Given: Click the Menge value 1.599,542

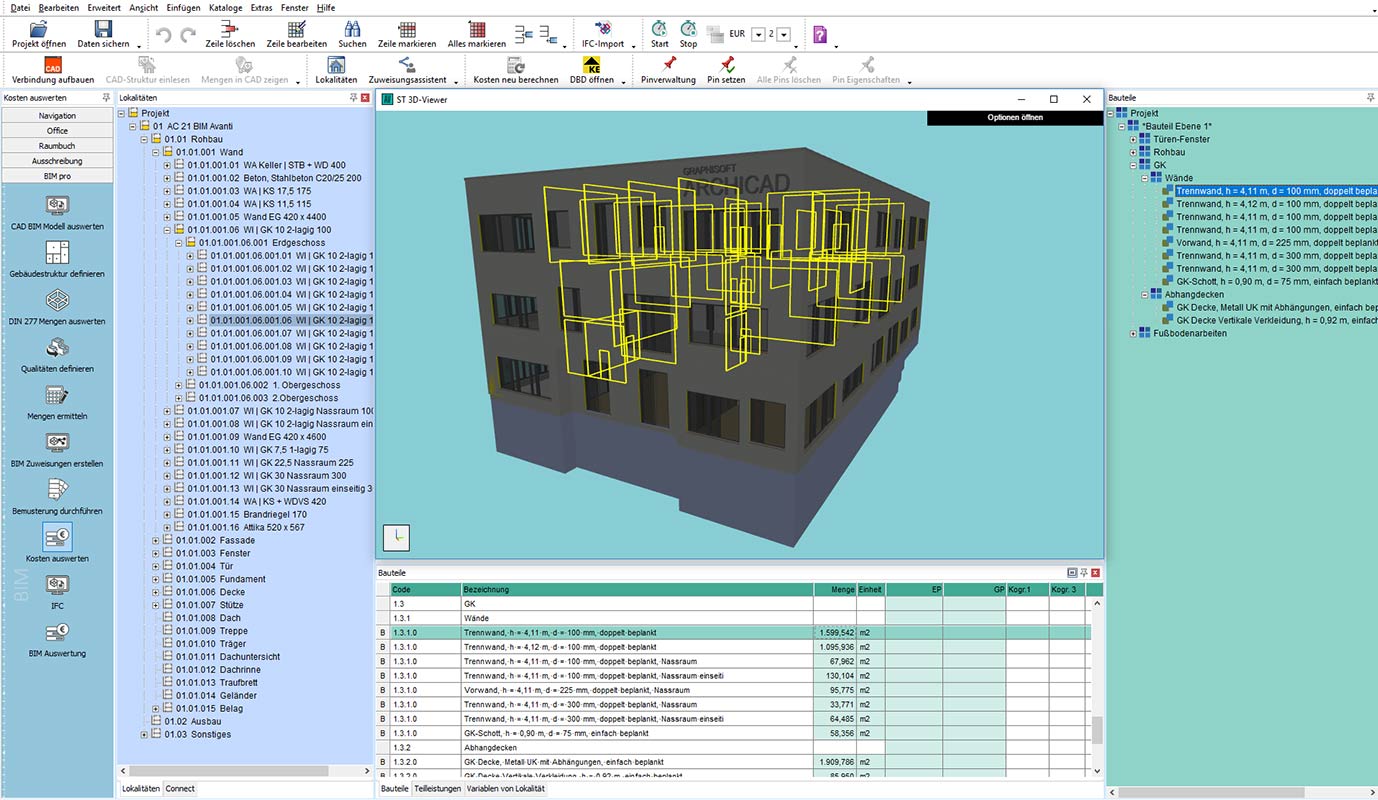Looking at the screenshot, I should (835, 633).
